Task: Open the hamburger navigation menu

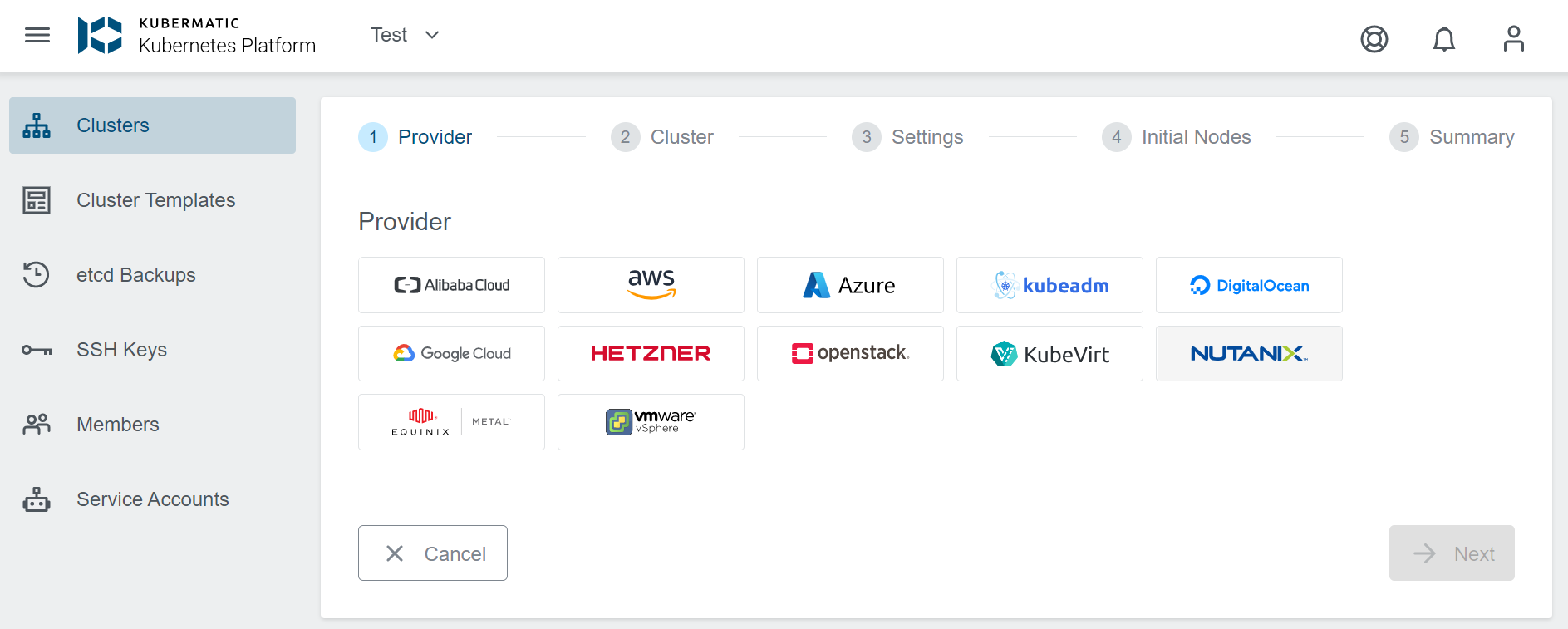Action: [x=37, y=35]
